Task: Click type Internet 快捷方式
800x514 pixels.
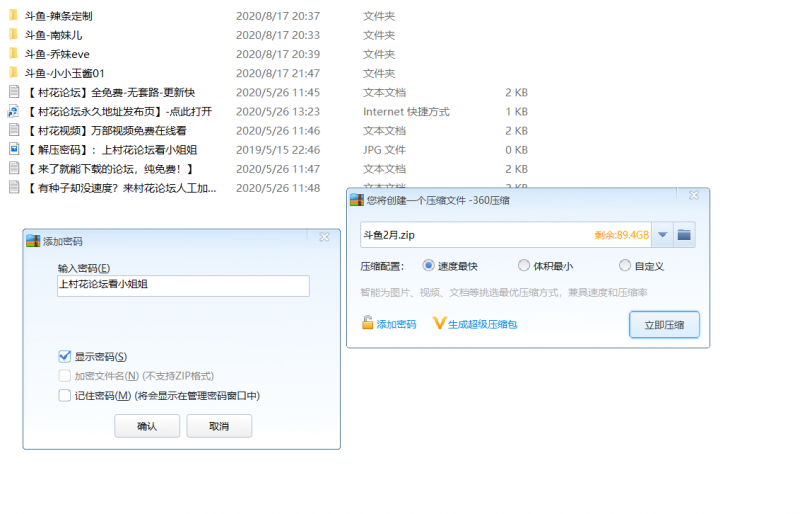Action: coord(406,111)
